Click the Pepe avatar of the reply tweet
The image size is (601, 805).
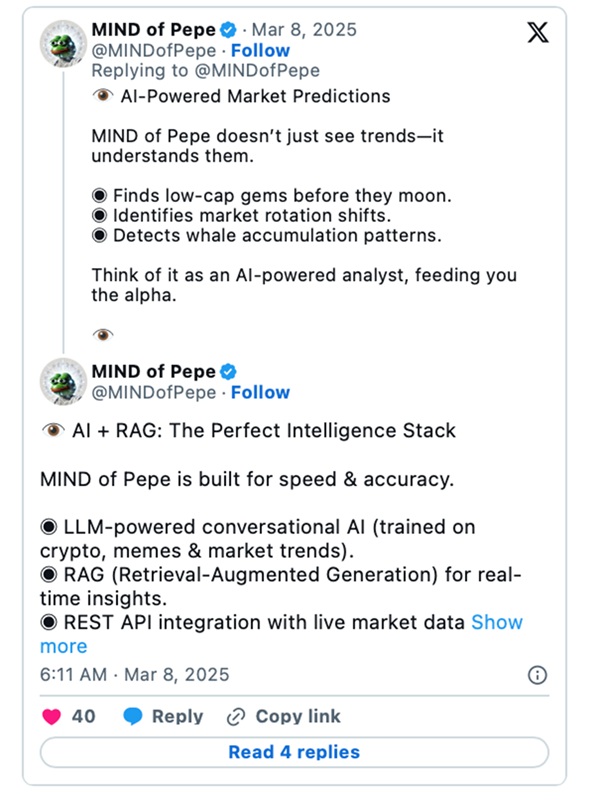point(63,44)
